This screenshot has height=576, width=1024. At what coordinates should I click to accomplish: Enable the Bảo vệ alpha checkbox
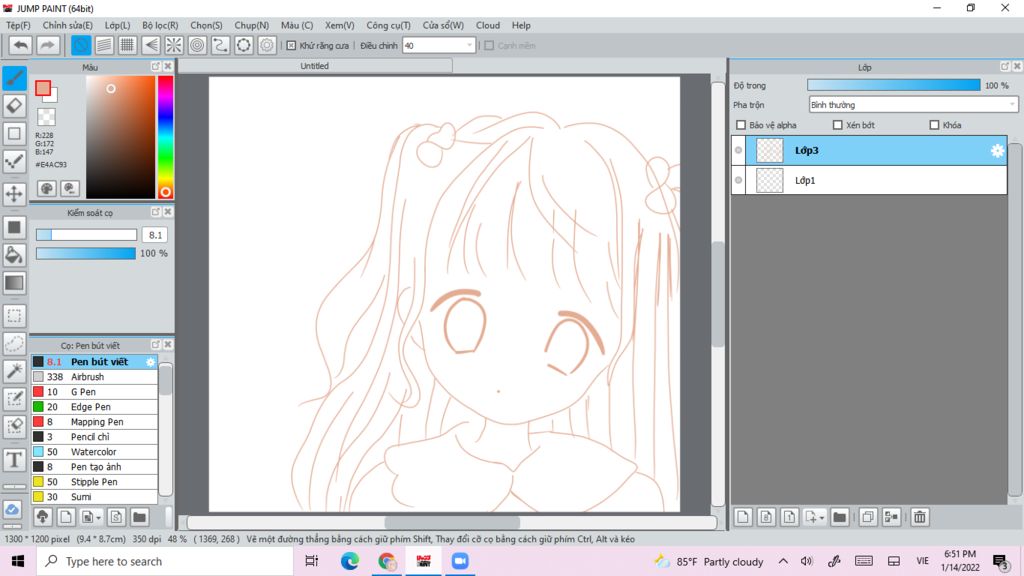point(741,125)
